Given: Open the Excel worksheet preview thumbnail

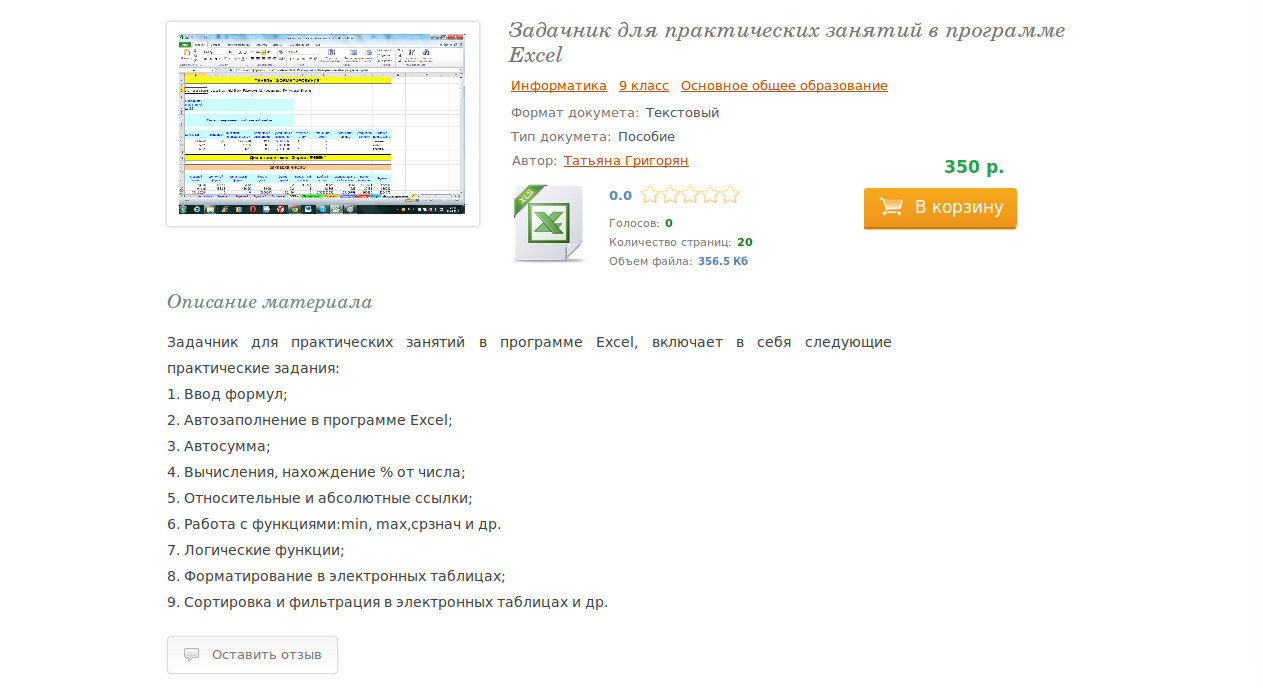Looking at the screenshot, I should (x=323, y=124).
